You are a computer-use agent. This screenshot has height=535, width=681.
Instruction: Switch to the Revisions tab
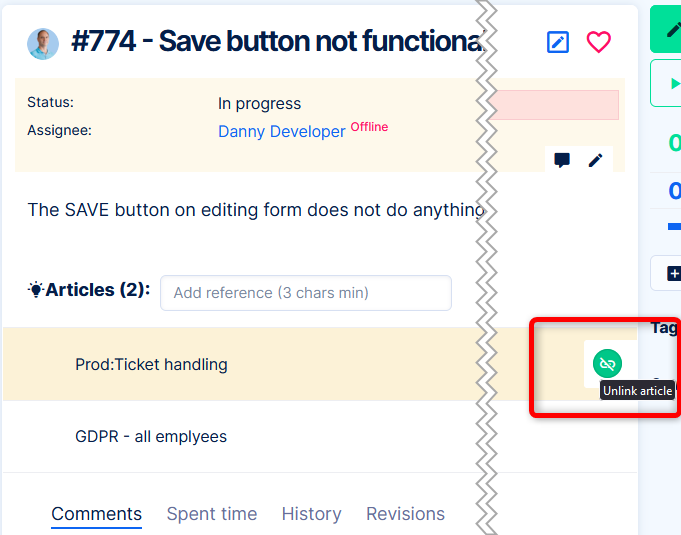[405, 514]
